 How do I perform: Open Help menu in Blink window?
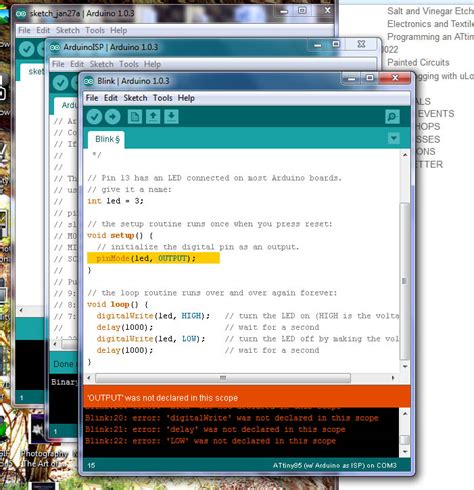pos(186,98)
